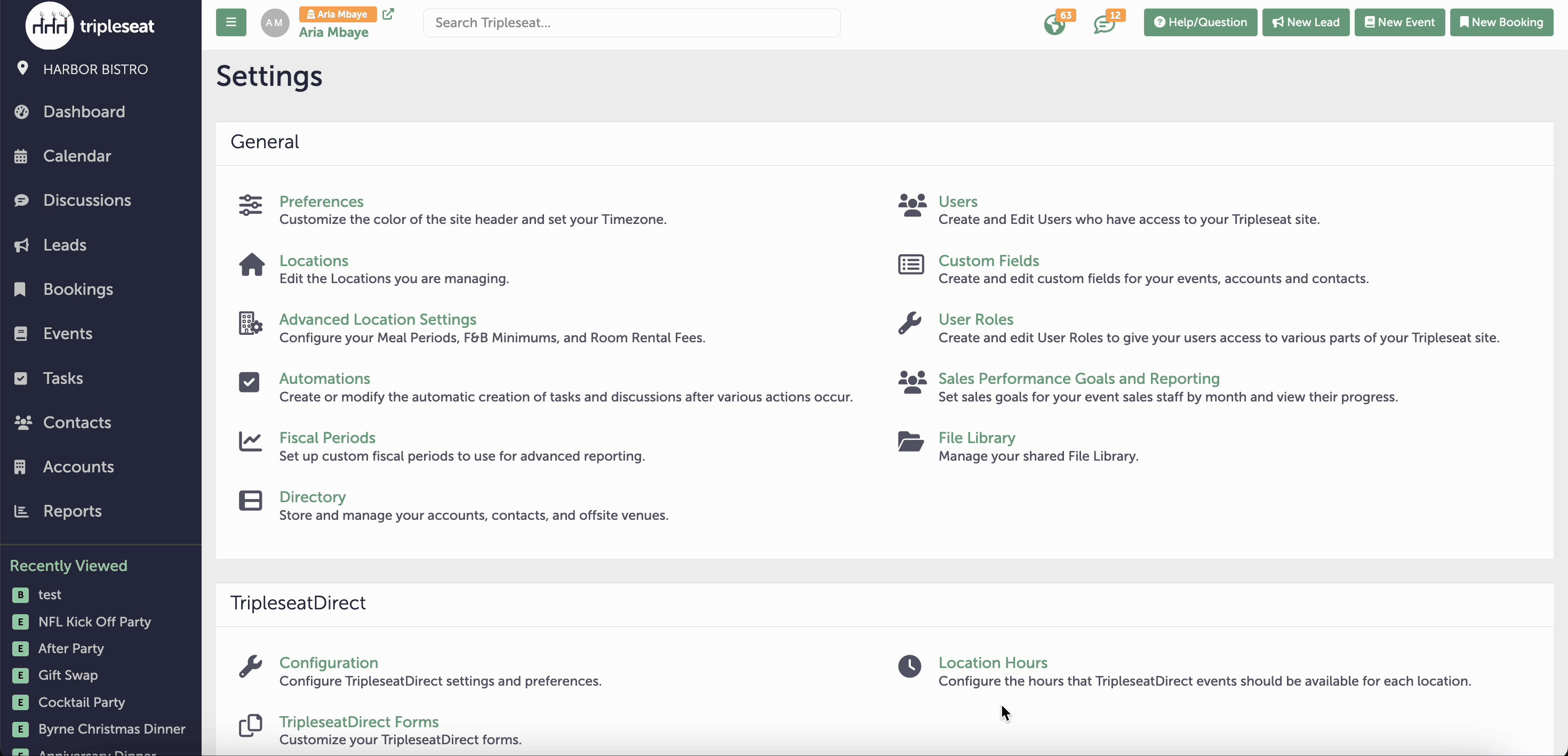
Task: Open the chat messages icon with 12 badge
Action: (1104, 25)
